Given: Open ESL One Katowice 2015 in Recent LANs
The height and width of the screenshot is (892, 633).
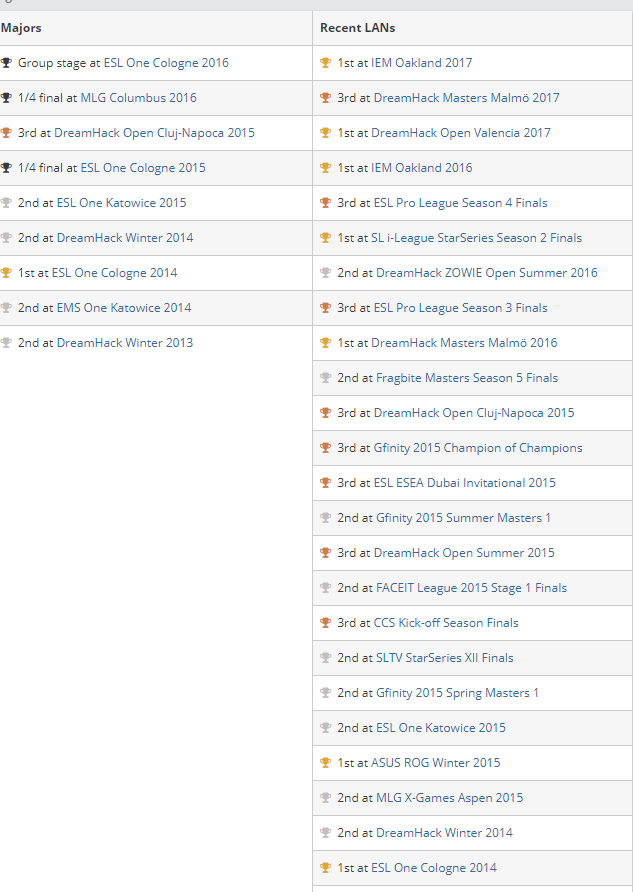Looking at the screenshot, I should pos(441,728).
